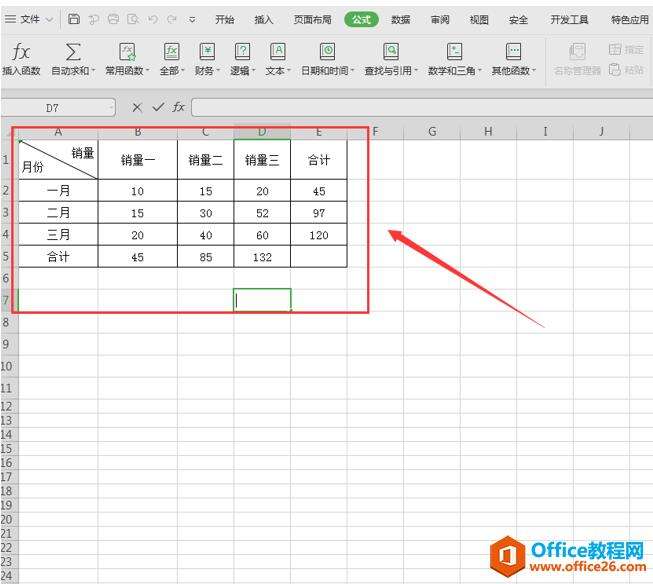Switch to the 安全 tab
653x584 pixels.
pyautogui.click(x=518, y=20)
